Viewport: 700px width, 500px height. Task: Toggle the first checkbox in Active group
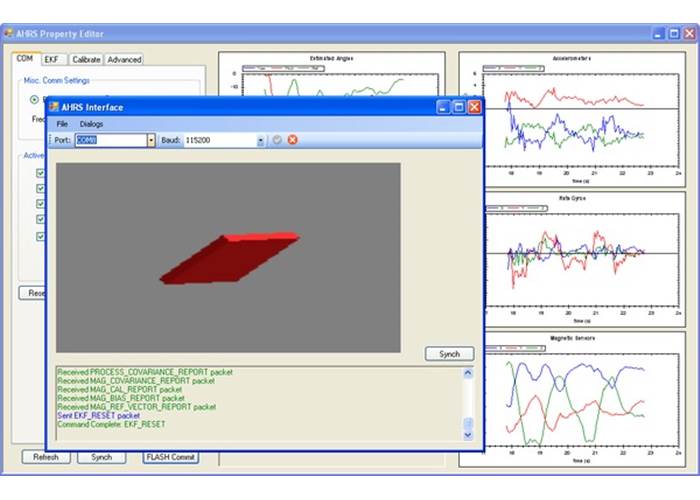(41, 173)
